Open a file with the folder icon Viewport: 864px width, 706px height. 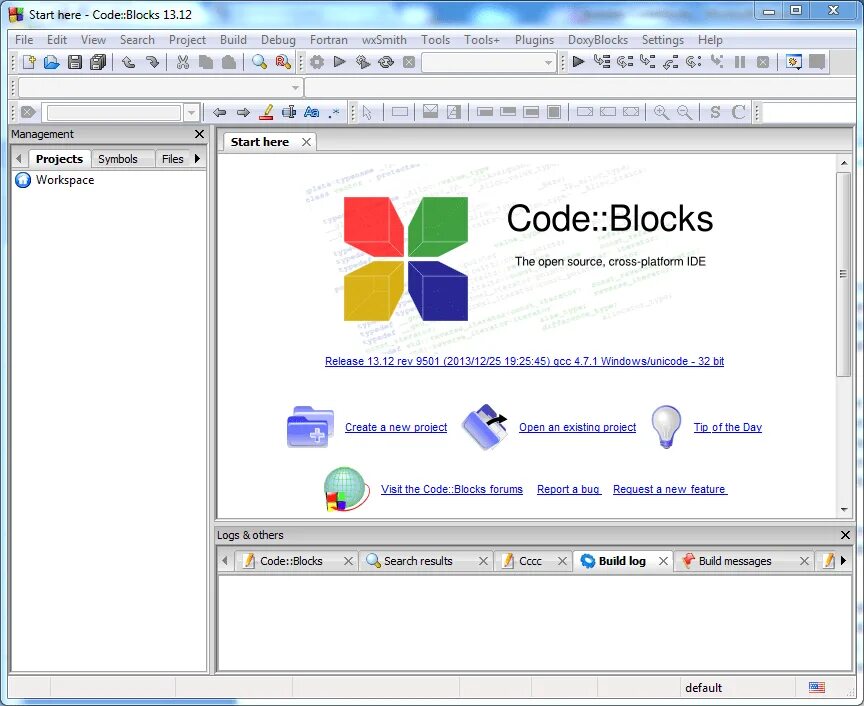51,62
